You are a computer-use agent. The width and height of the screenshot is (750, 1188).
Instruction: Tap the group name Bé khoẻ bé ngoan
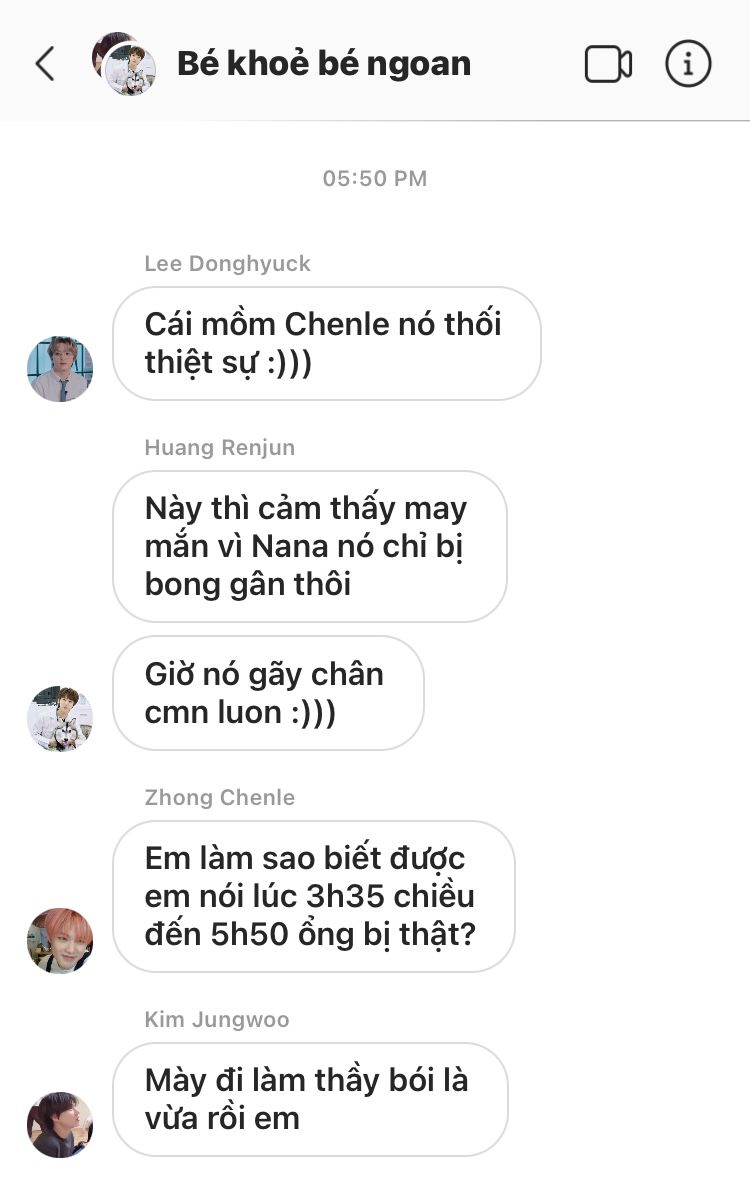pos(324,64)
